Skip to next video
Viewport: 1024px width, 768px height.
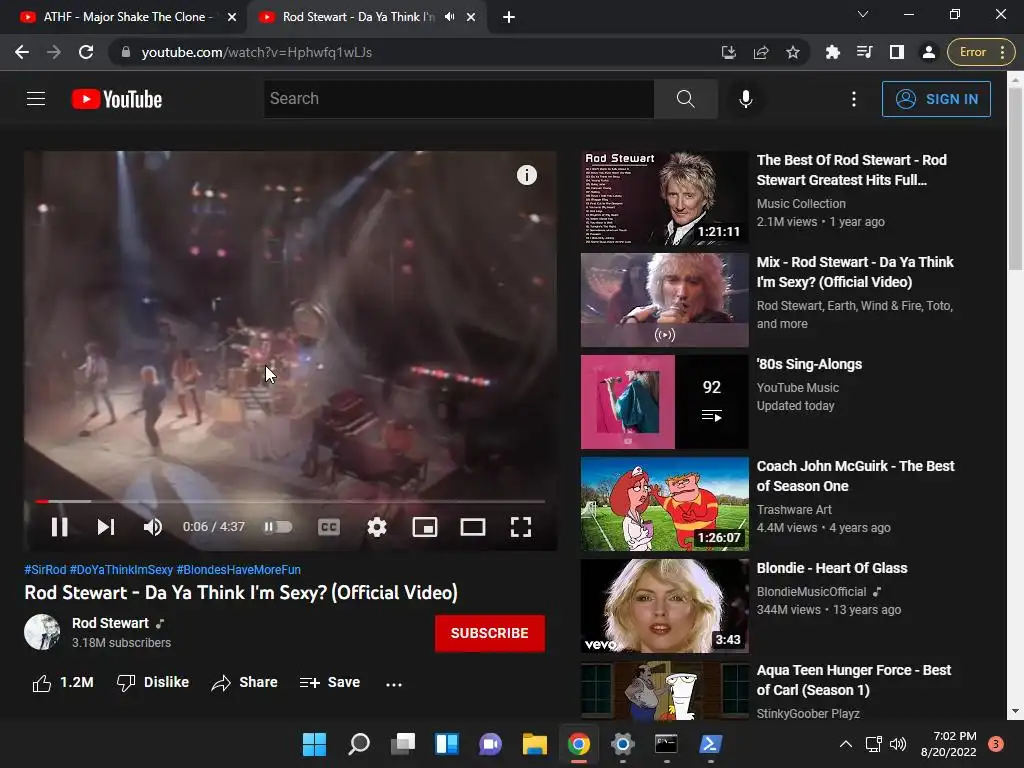tap(106, 527)
